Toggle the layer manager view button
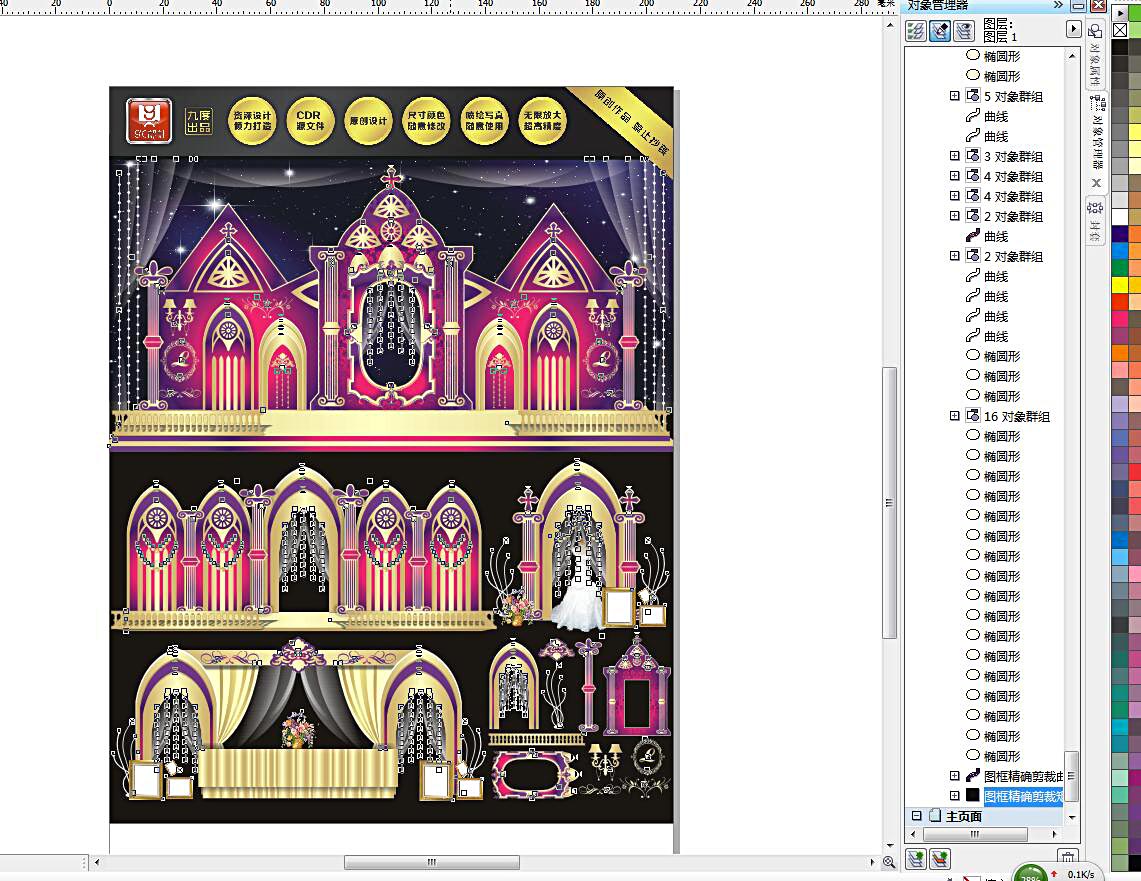 (964, 31)
